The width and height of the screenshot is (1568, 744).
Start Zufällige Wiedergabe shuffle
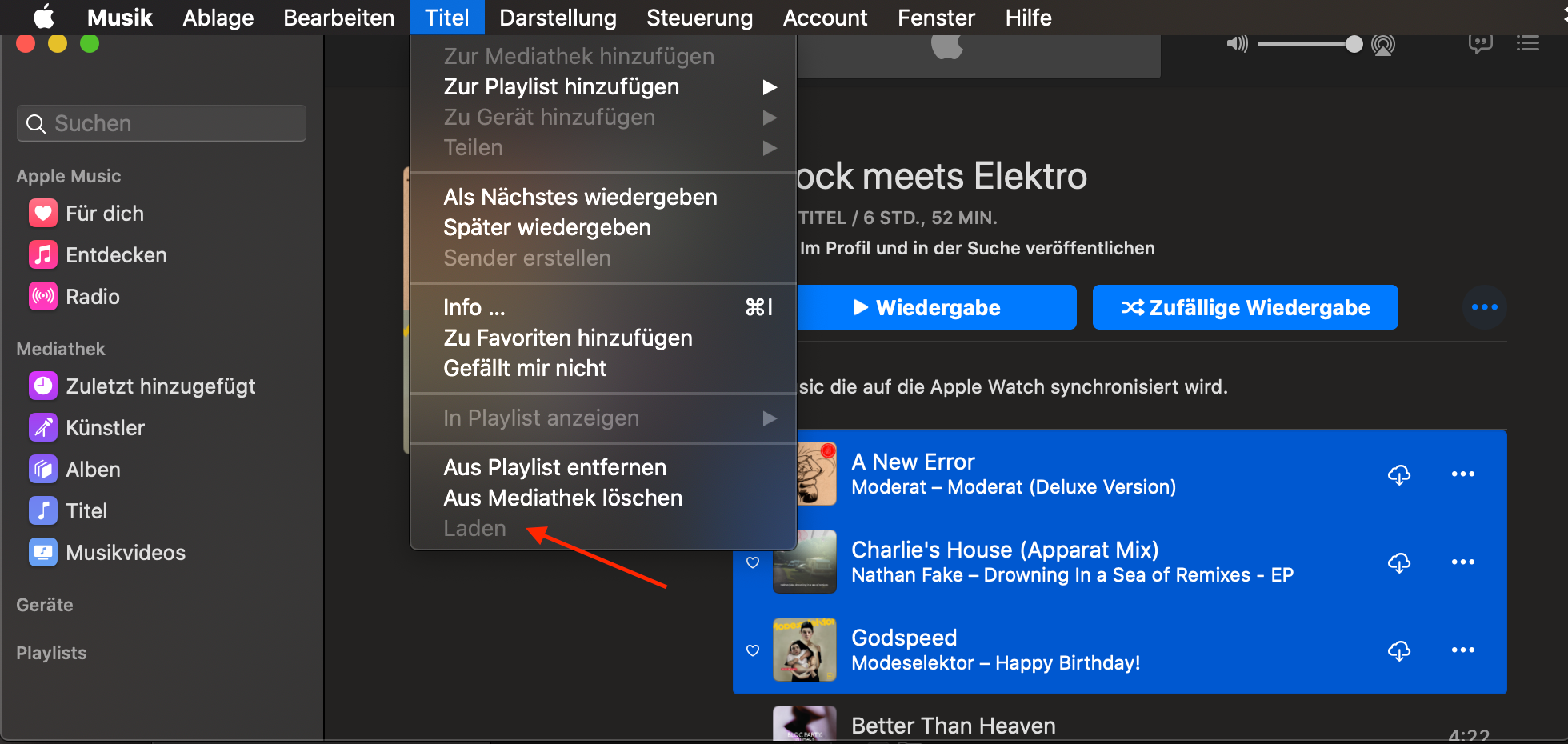pyautogui.click(x=1246, y=307)
